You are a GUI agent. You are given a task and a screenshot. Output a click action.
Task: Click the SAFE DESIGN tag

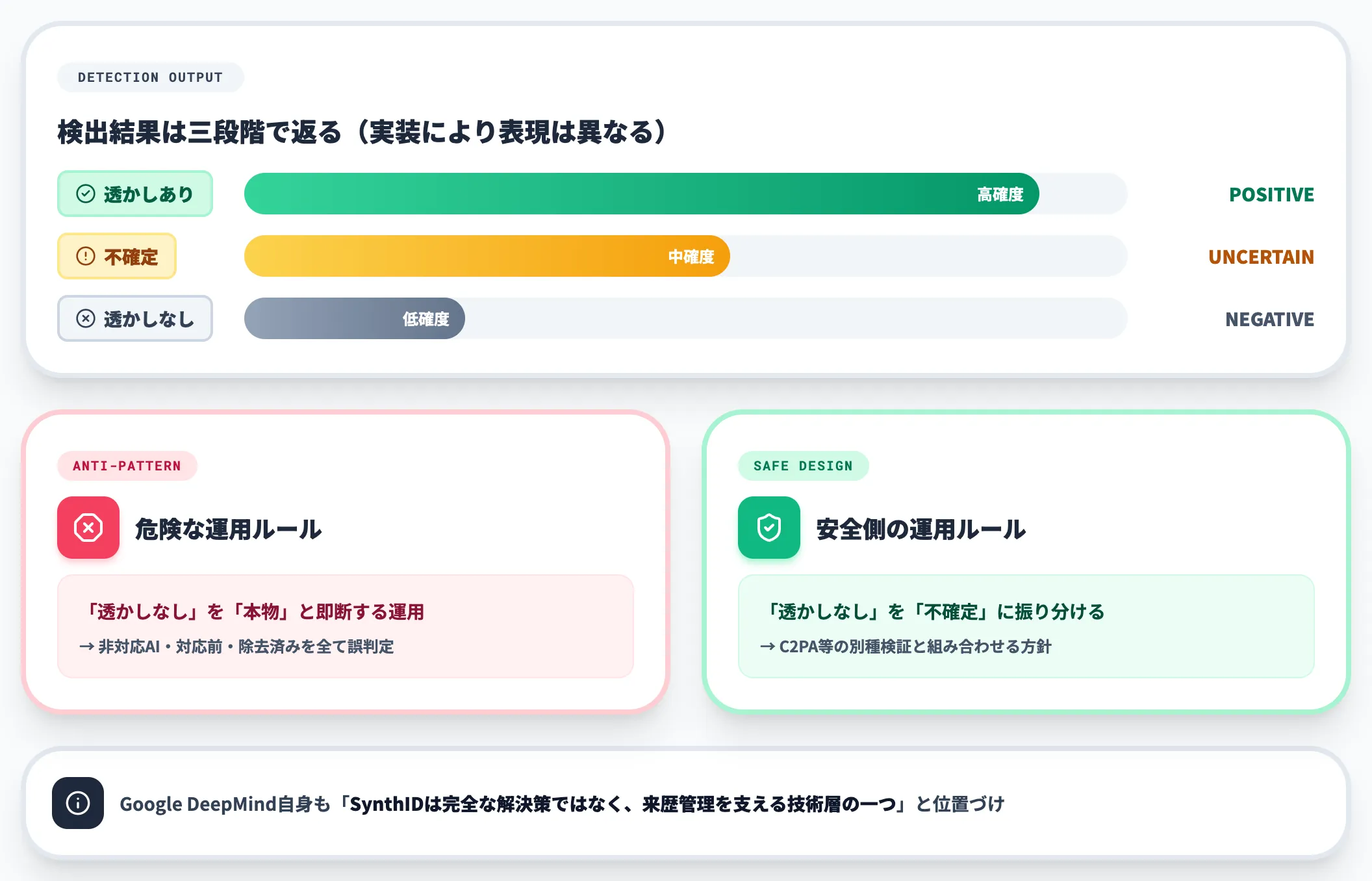click(804, 466)
